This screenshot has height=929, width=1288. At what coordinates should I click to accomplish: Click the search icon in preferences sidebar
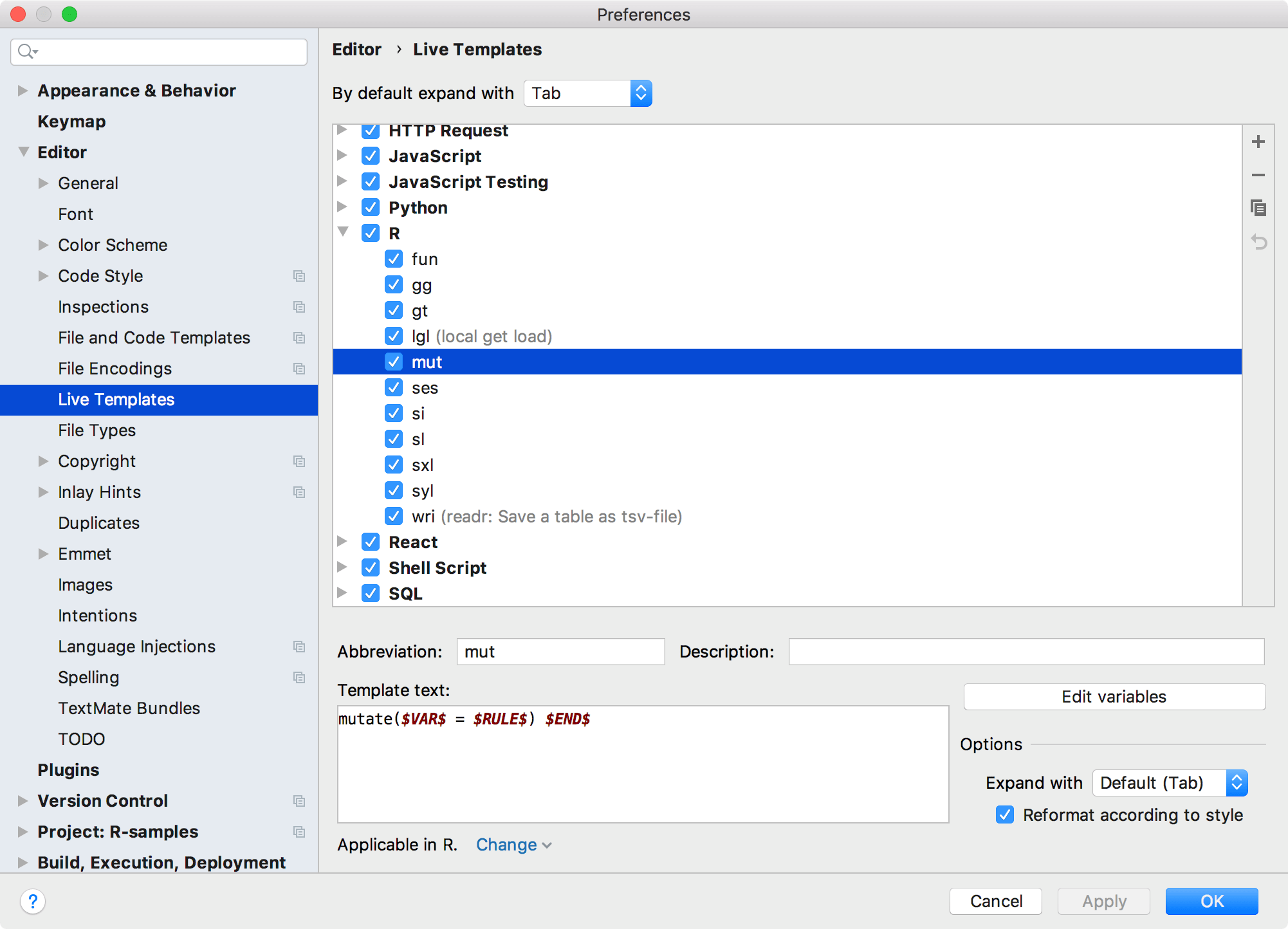click(x=30, y=52)
